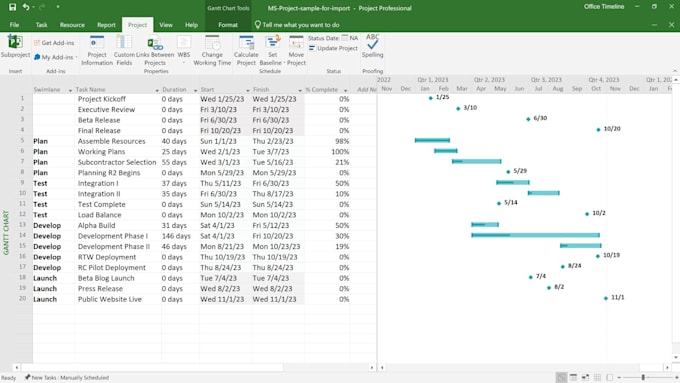This screenshot has width=680, height=383.
Task: Switch to the View tab
Action: pyautogui.click(x=166, y=25)
